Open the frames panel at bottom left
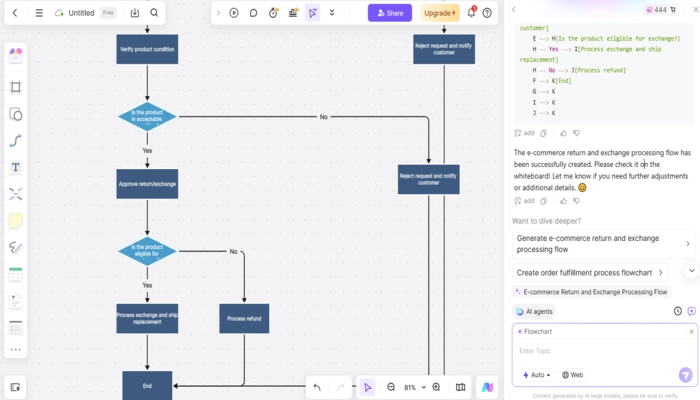This screenshot has width=700, height=400. coord(16,387)
